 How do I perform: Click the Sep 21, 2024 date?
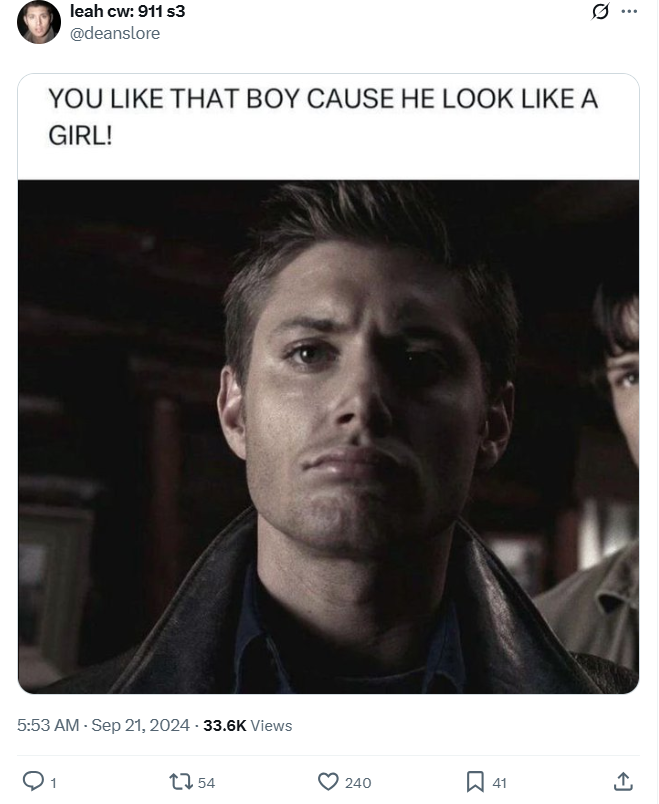(141, 726)
